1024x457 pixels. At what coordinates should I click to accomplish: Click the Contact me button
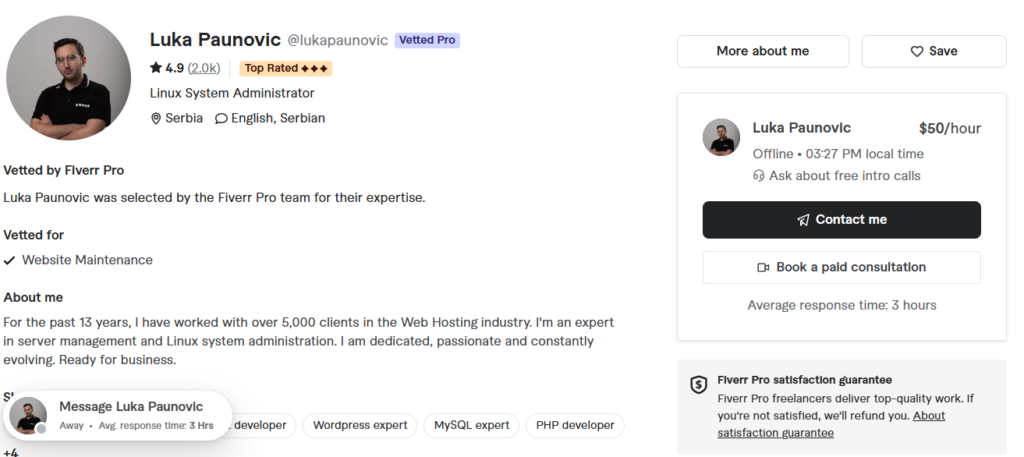click(841, 220)
